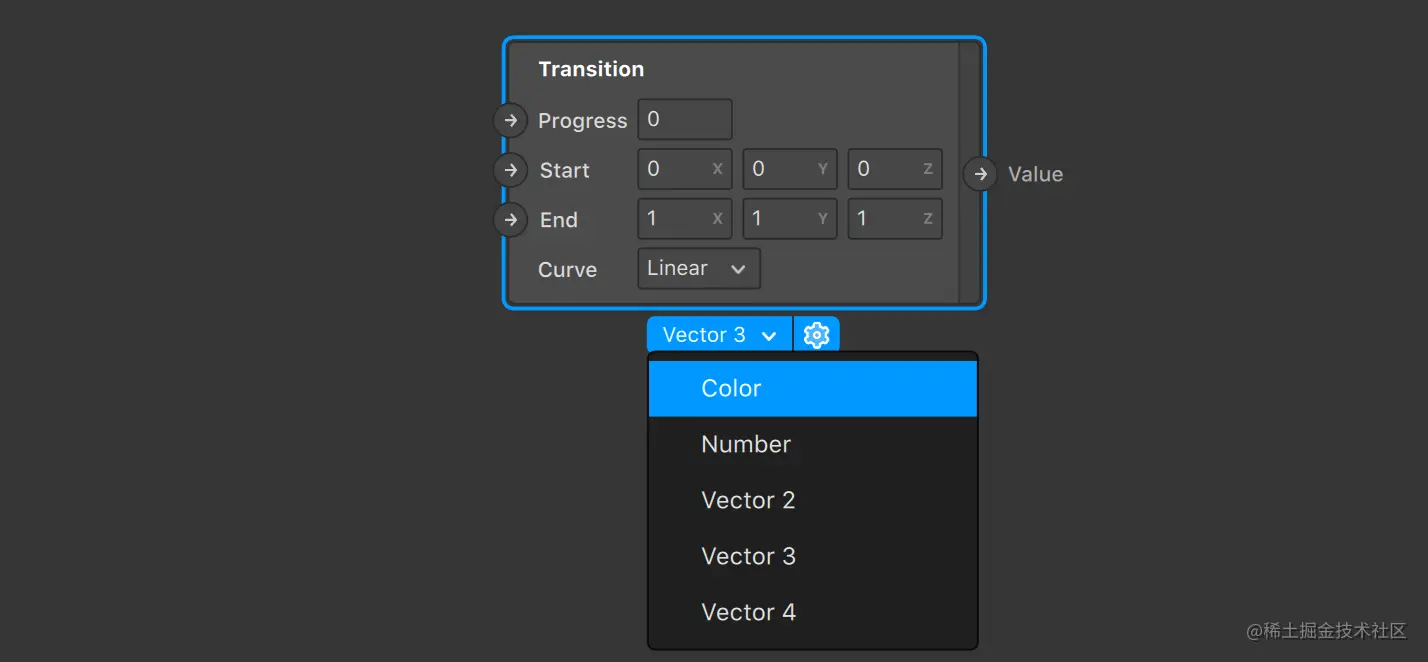
Task: Click the Progress value field
Action: tap(685, 119)
